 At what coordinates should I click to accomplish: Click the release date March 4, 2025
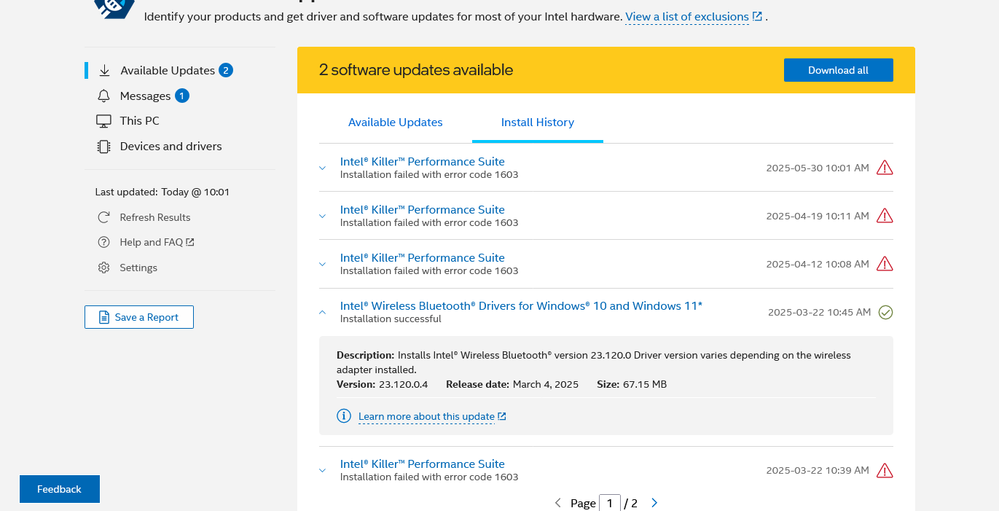545,384
